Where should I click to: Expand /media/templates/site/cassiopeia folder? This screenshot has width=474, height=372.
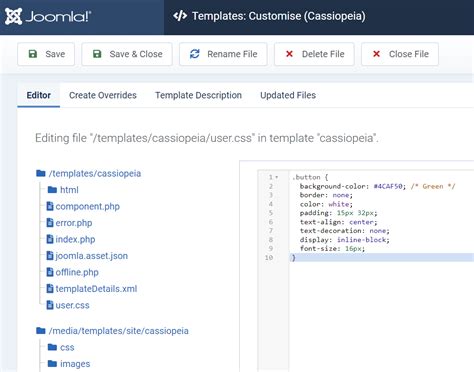coord(118,331)
